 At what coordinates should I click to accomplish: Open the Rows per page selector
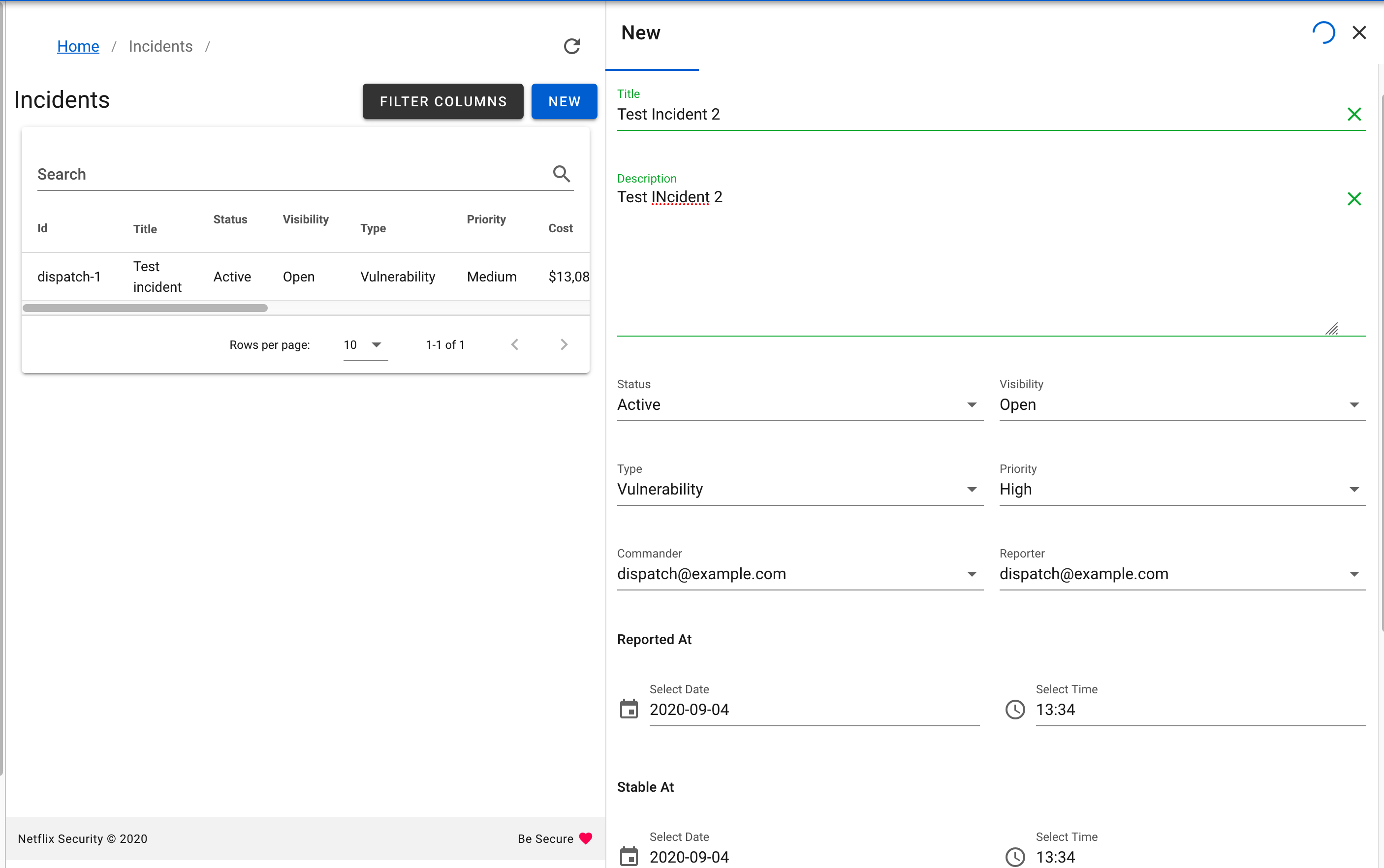(365, 344)
